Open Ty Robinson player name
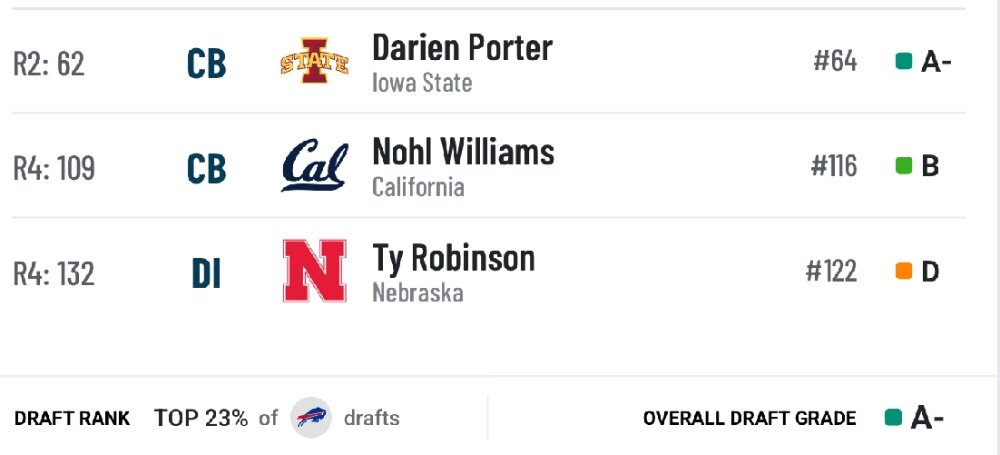The image size is (1000, 455). (x=453, y=257)
